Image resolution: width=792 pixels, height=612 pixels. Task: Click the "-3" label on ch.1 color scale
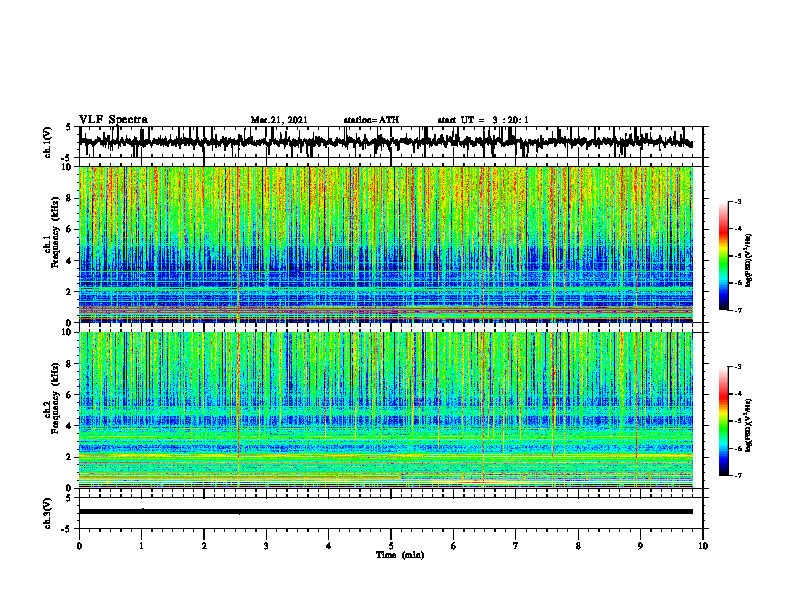(738, 202)
